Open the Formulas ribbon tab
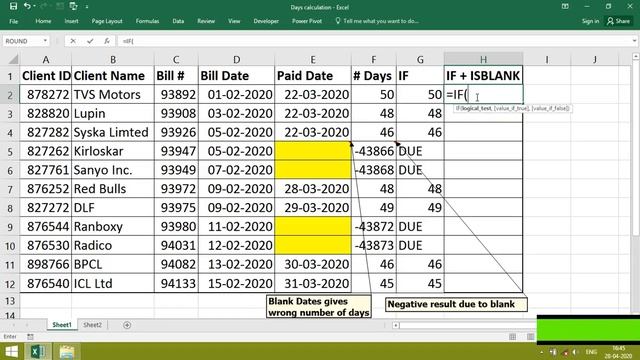 (147, 21)
